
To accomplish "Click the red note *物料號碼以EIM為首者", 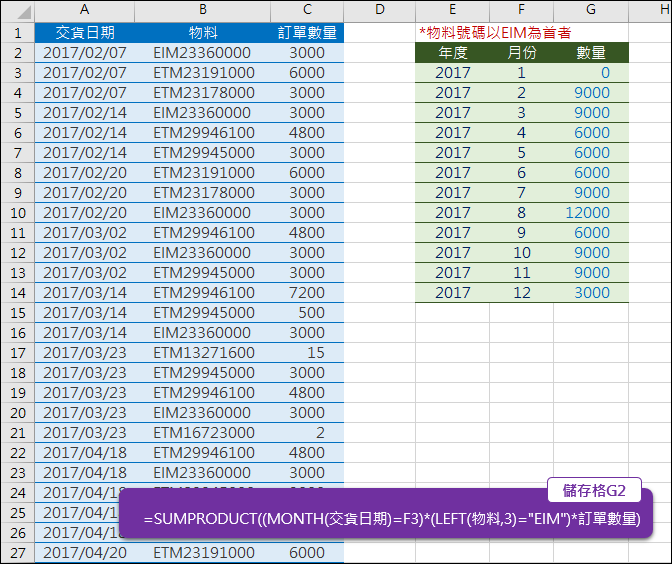I will point(495,33).
